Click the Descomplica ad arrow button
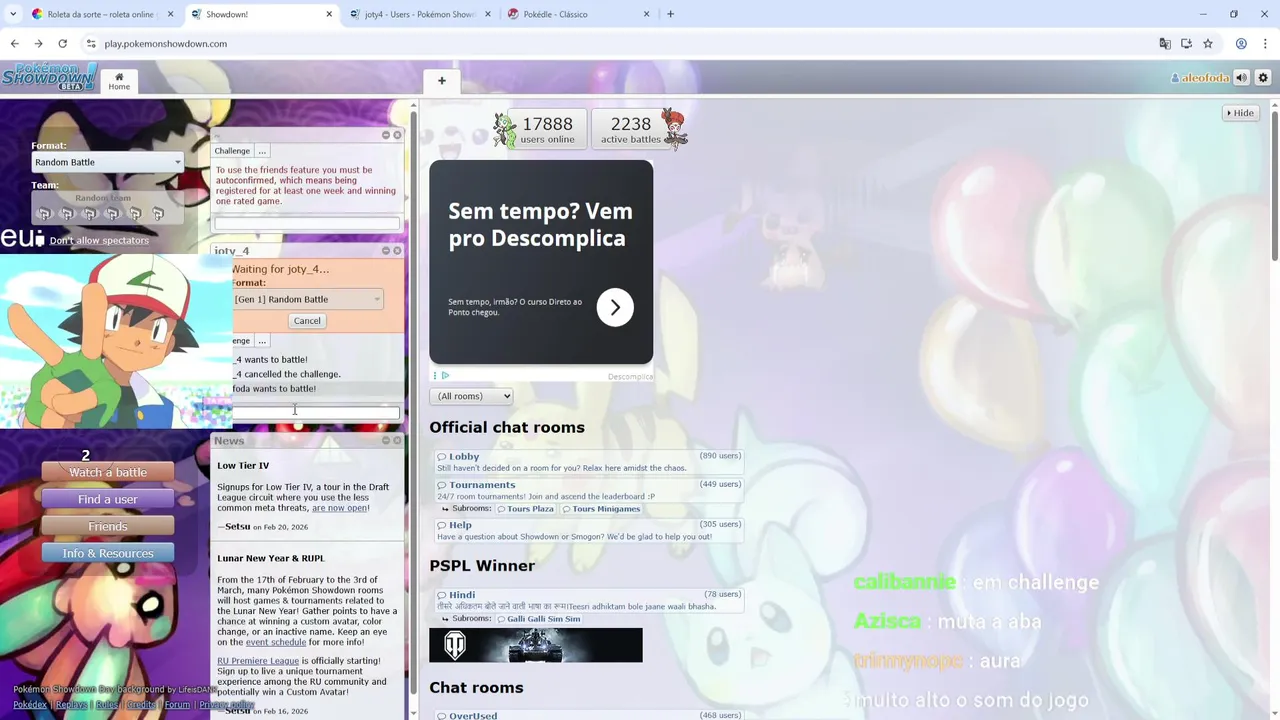 pos(615,307)
